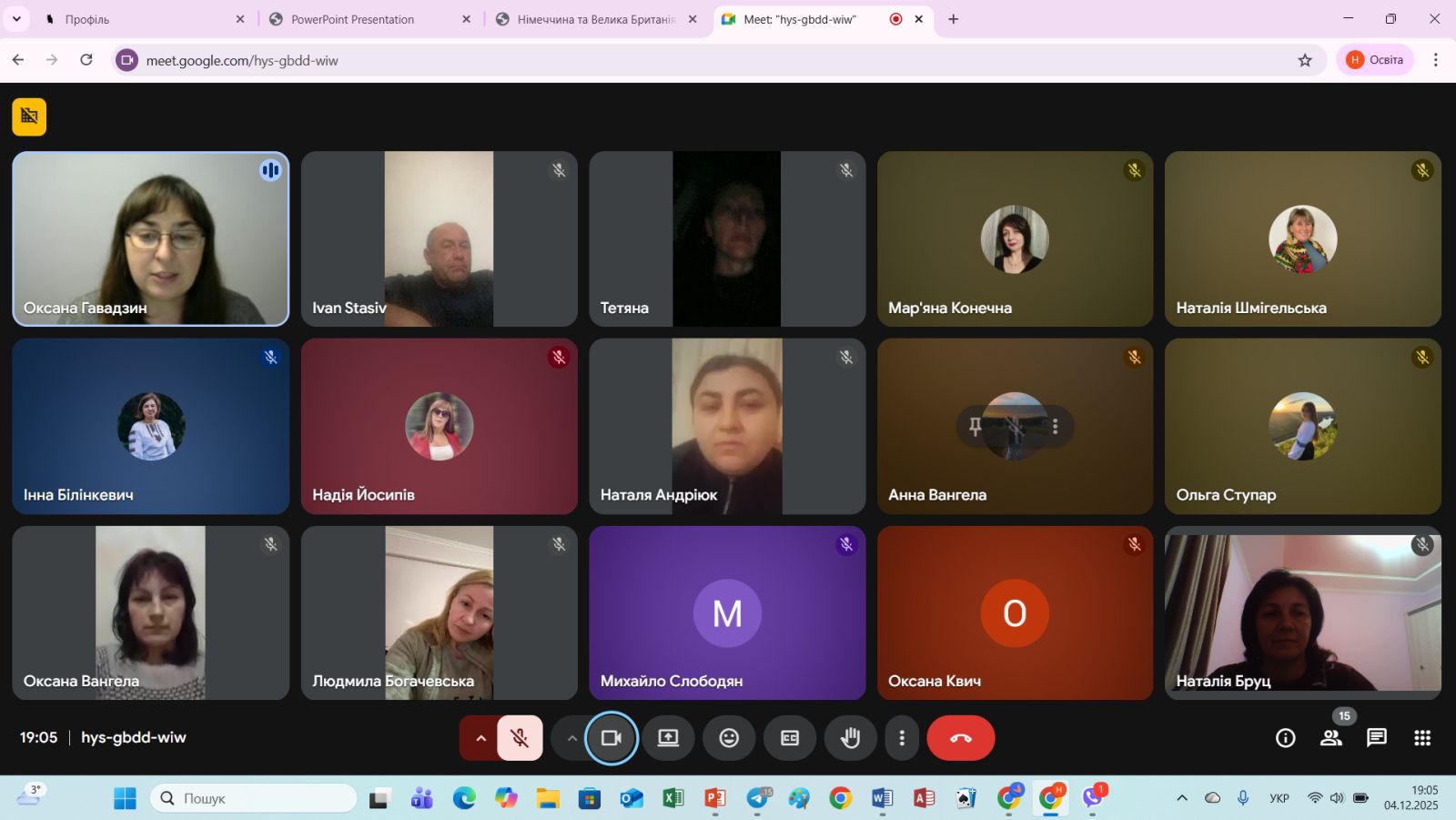Open more options three-dot menu
Viewport: 1456px width, 820px height.
902,738
